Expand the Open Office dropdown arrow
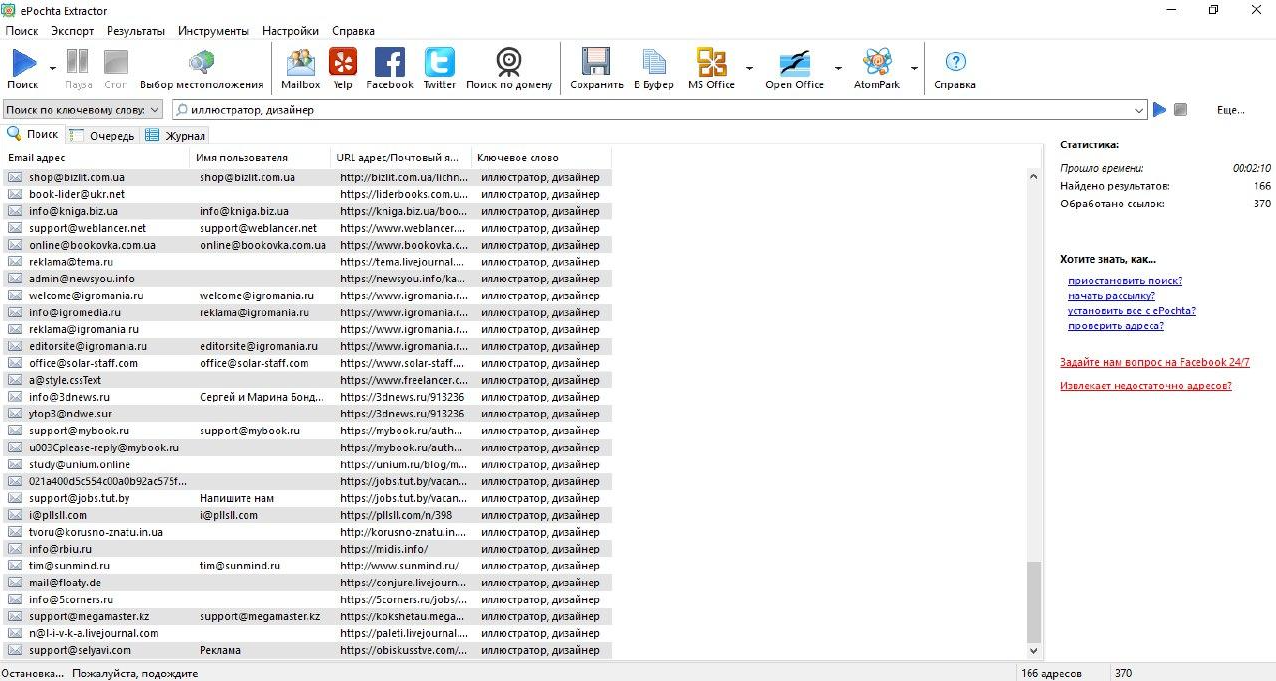Screen dimensions: 1276x681 click(838, 69)
